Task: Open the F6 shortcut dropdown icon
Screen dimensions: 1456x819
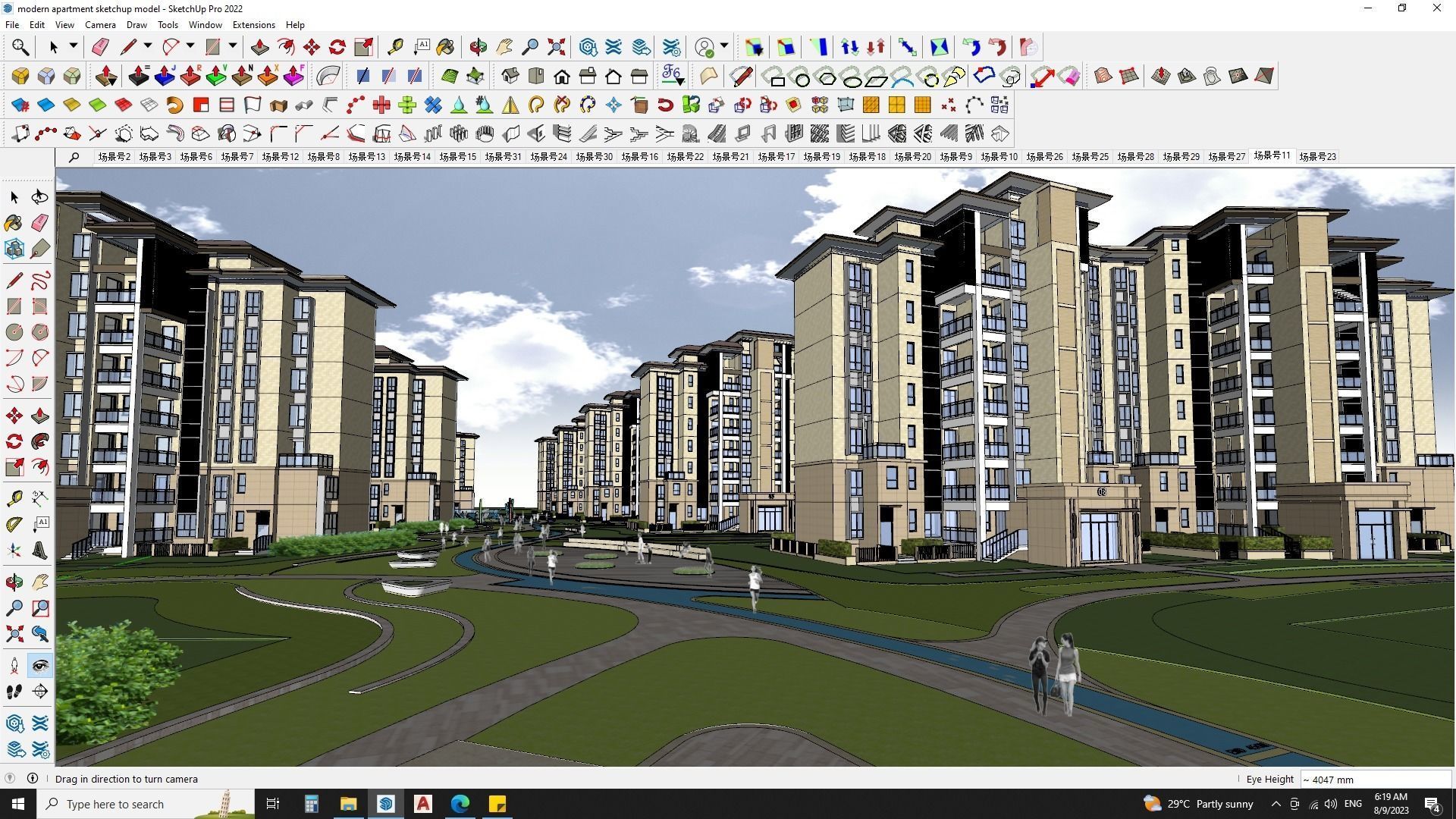Action: pyautogui.click(x=673, y=76)
